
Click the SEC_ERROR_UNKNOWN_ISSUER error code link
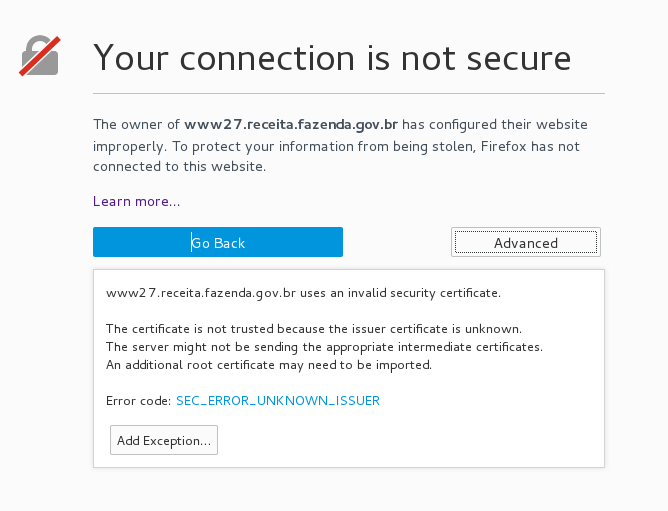278,401
